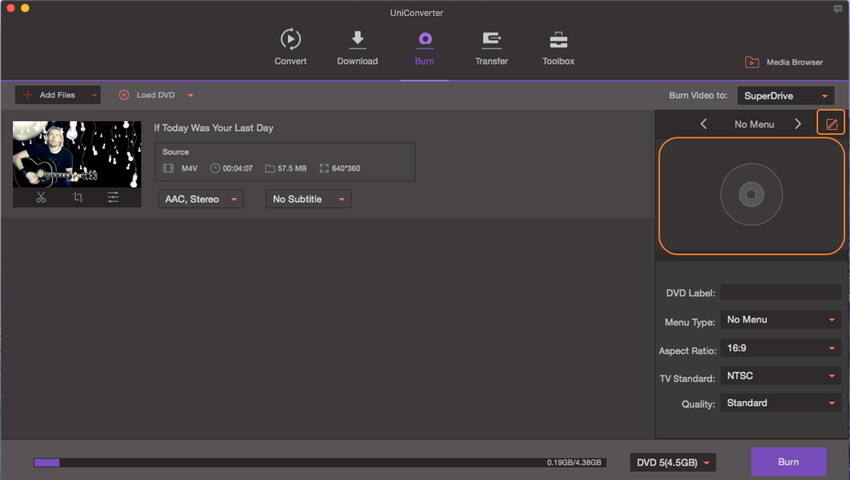Click the purple Burn button

(x=788, y=462)
